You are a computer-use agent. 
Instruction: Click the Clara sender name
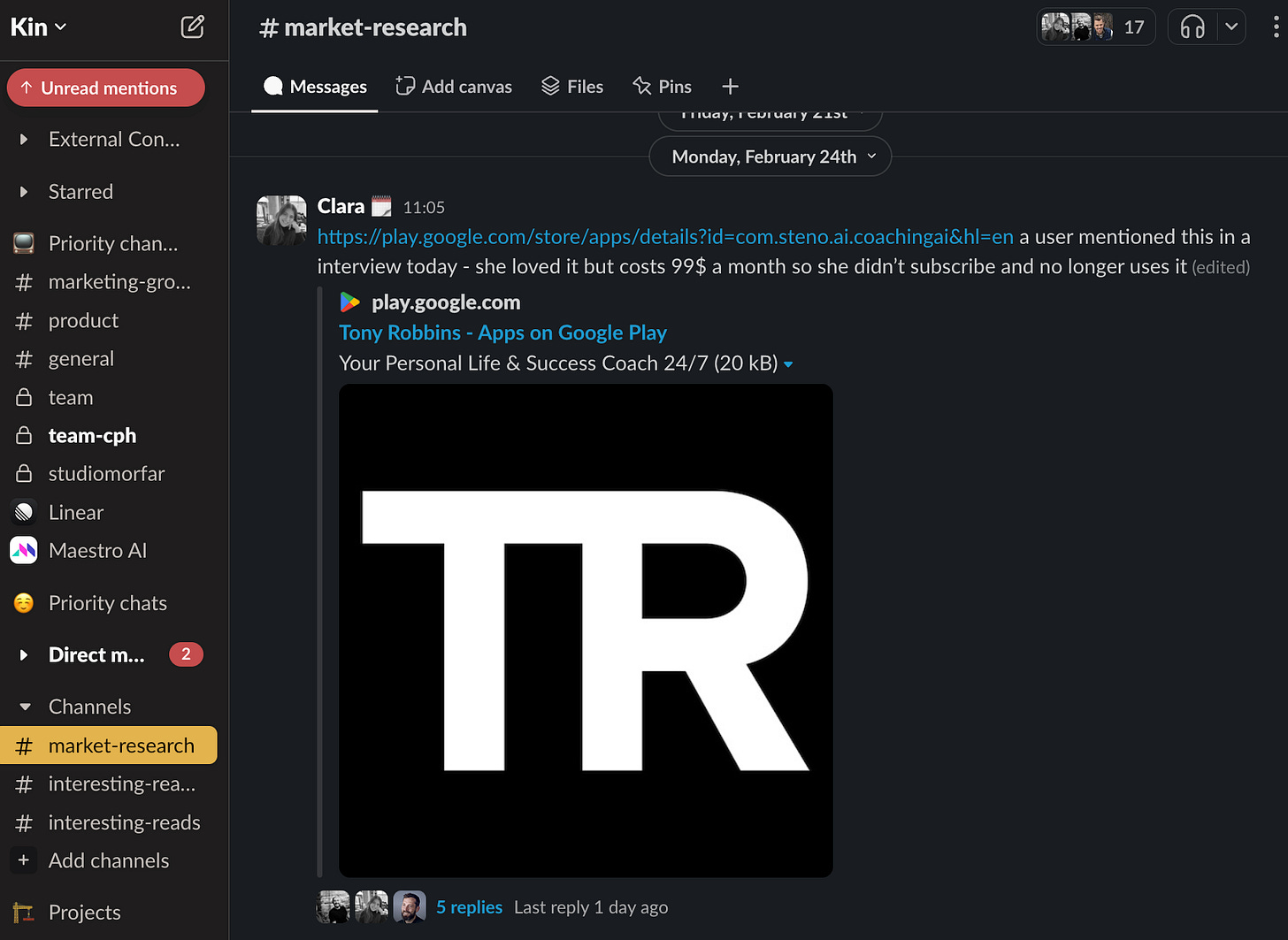(x=341, y=206)
